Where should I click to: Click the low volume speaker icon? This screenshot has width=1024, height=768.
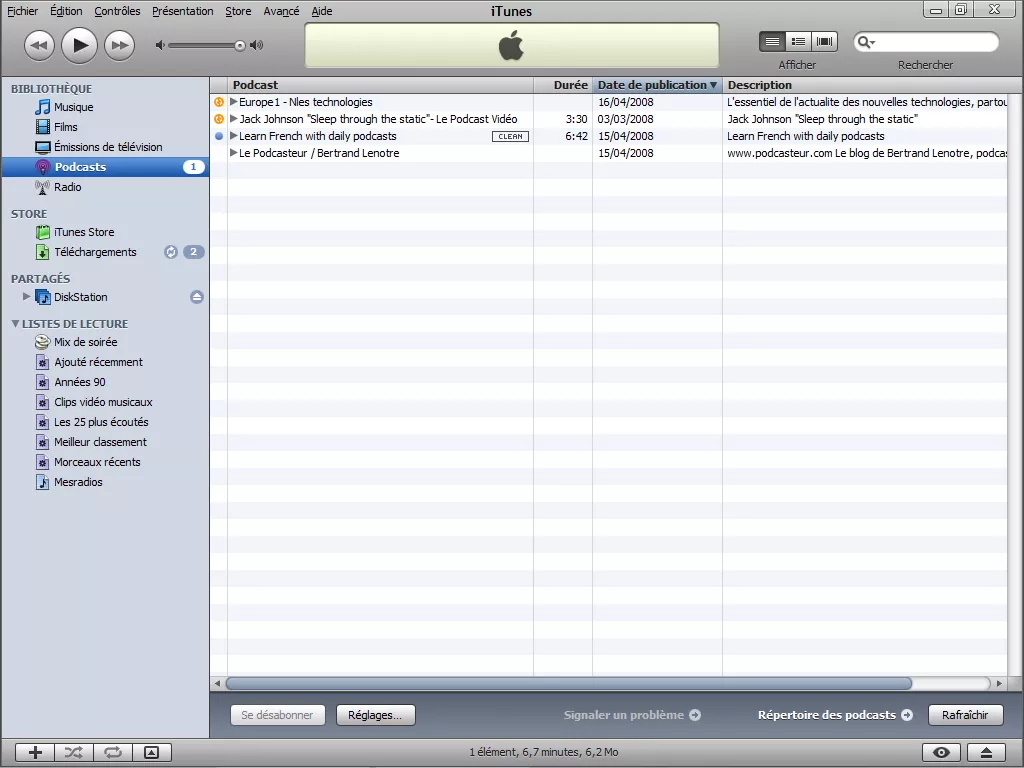(x=160, y=45)
